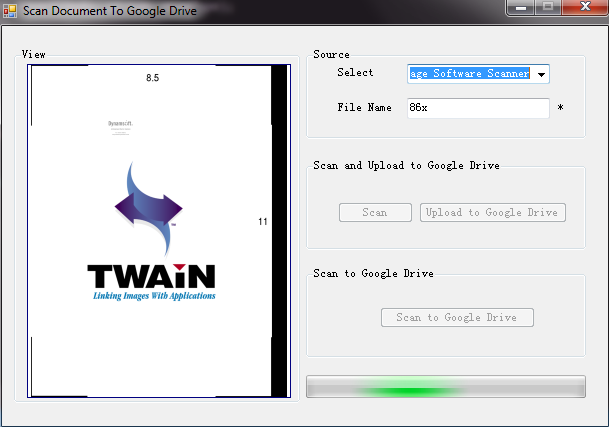Click the '11' height label in preview
The height and width of the screenshot is (427, 609).
(263, 222)
